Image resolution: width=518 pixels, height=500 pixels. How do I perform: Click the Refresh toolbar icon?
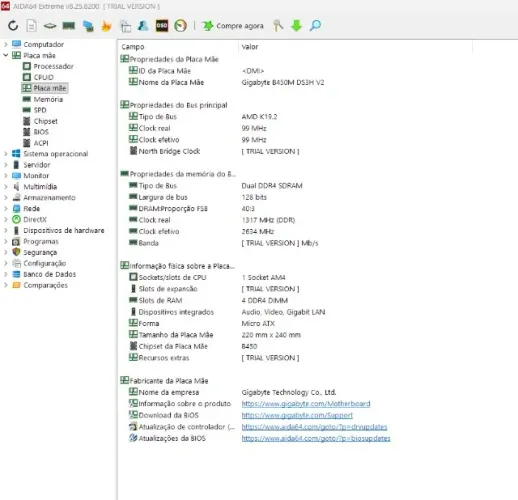click(13, 26)
